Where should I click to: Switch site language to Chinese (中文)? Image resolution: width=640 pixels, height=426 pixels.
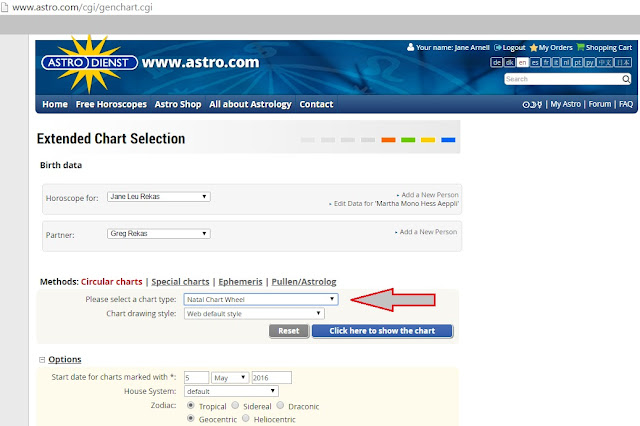coord(604,62)
